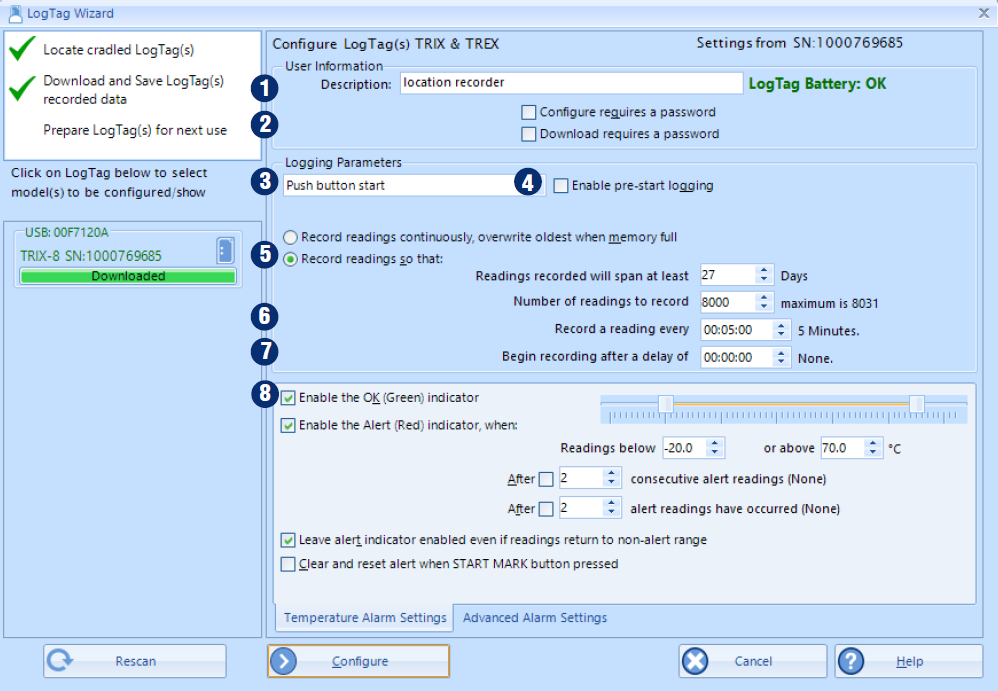Select Record readings continuously option
The width and height of the screenshot is (998, 691).
[x=290, y=237]
